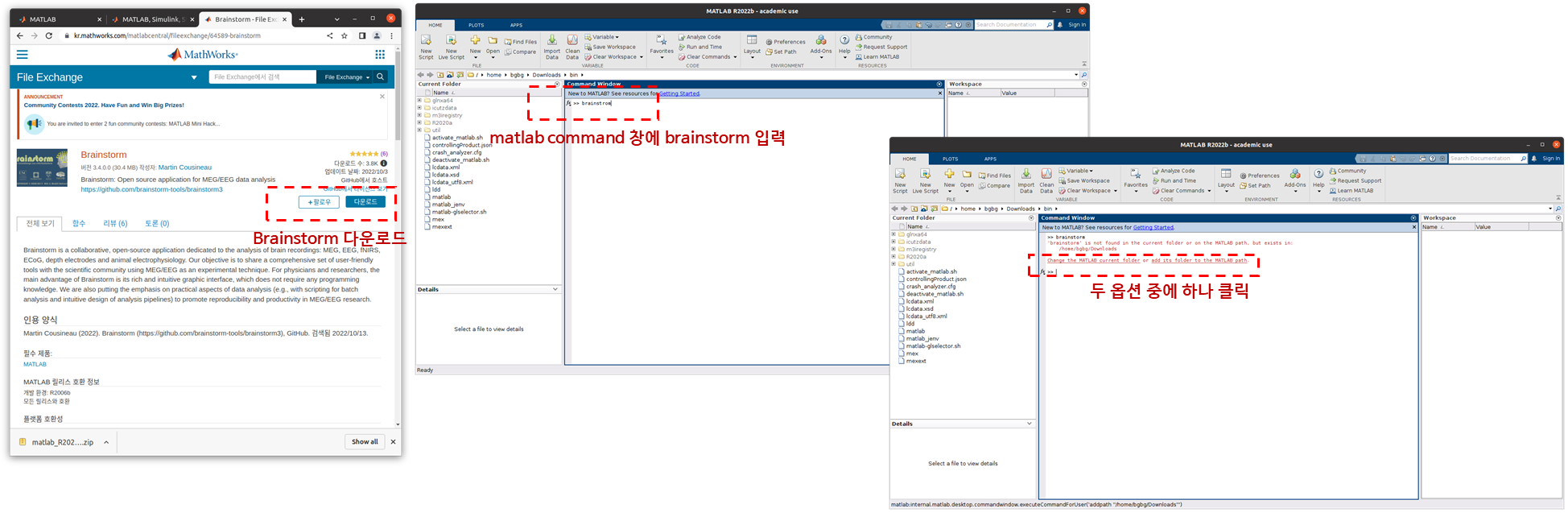Click 'Change the MATLAB current folder' link
1568x513 pixels.
click(x=1093, y=260)
